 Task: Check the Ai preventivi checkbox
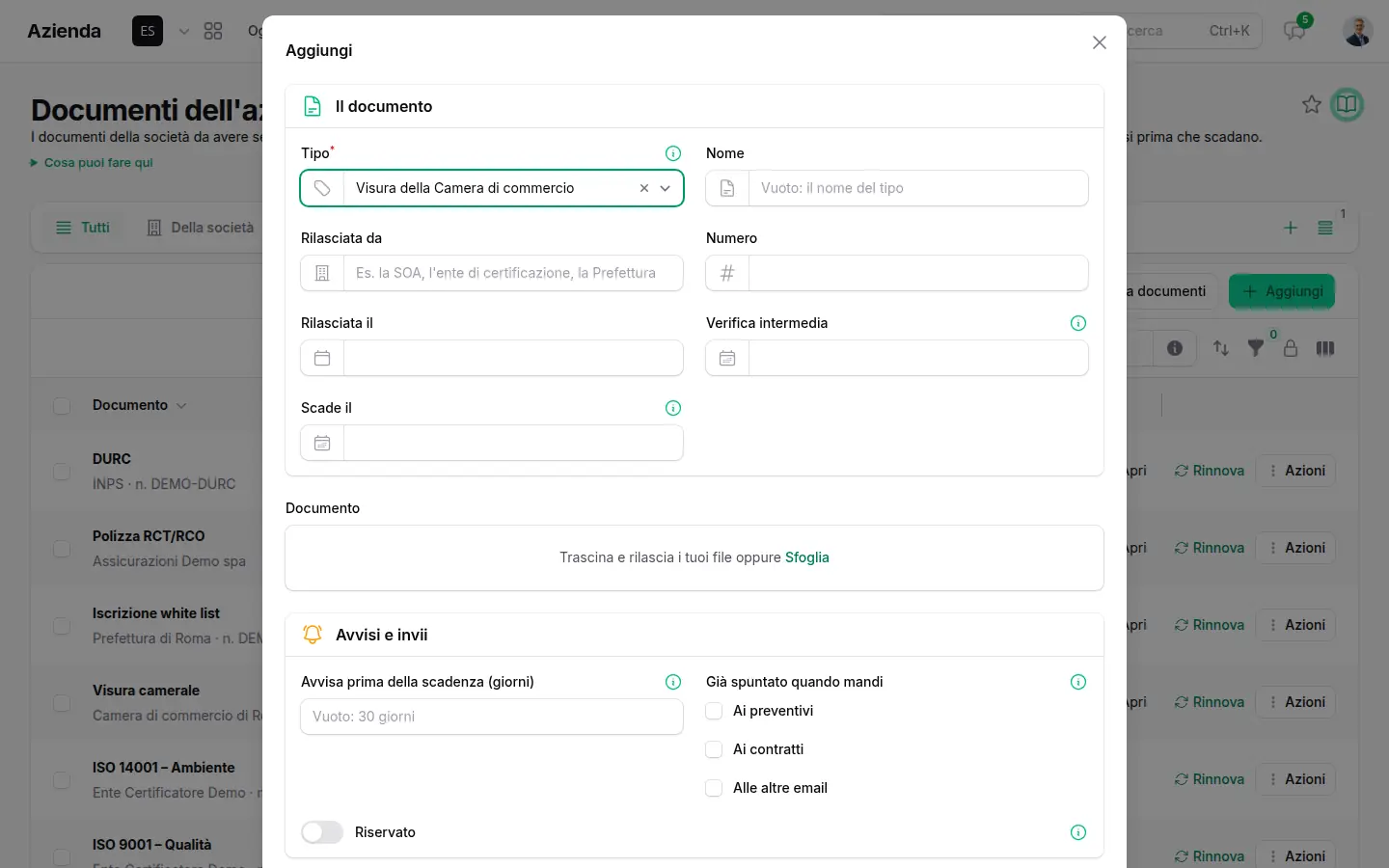point(714,711)
